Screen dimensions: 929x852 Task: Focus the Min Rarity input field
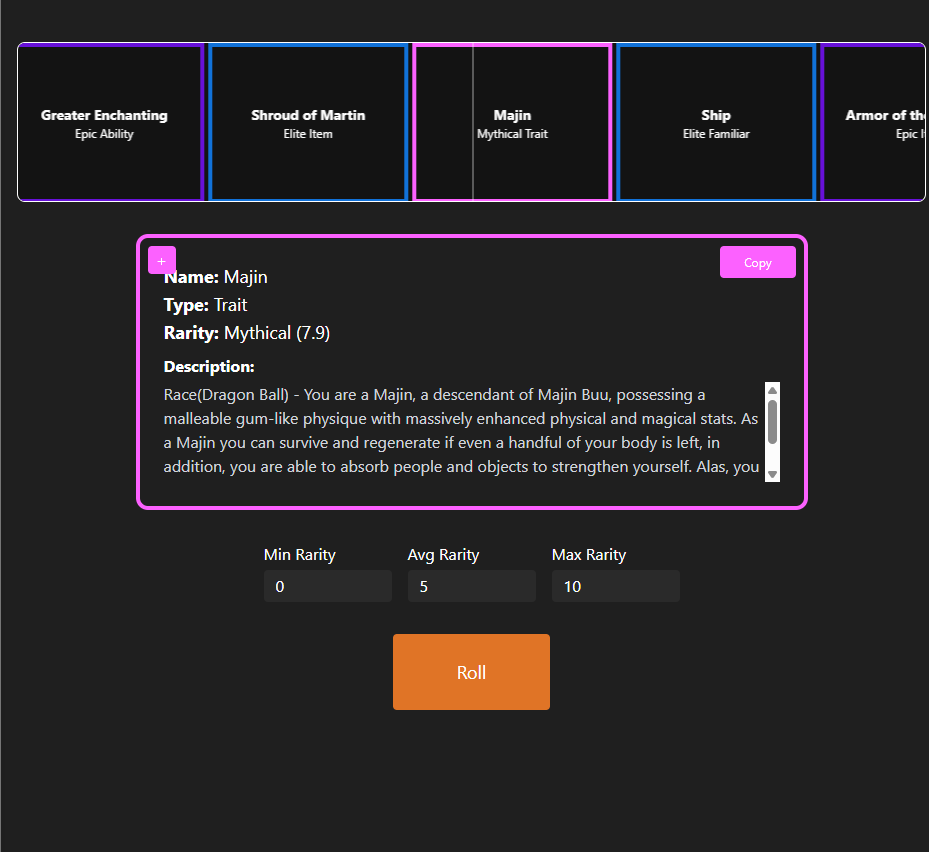coord(328,586)
